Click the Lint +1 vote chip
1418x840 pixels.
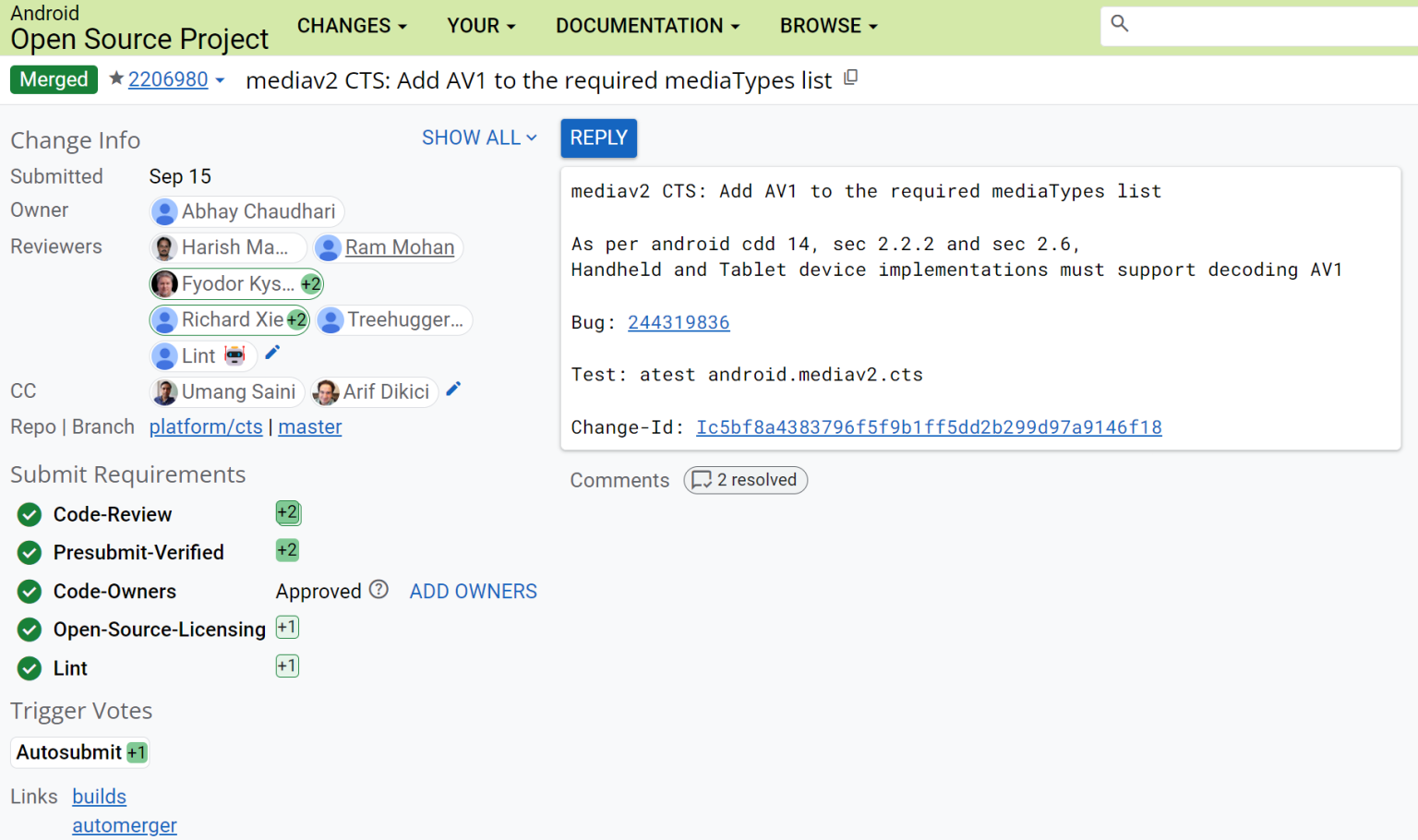click(x=287, y=666)
